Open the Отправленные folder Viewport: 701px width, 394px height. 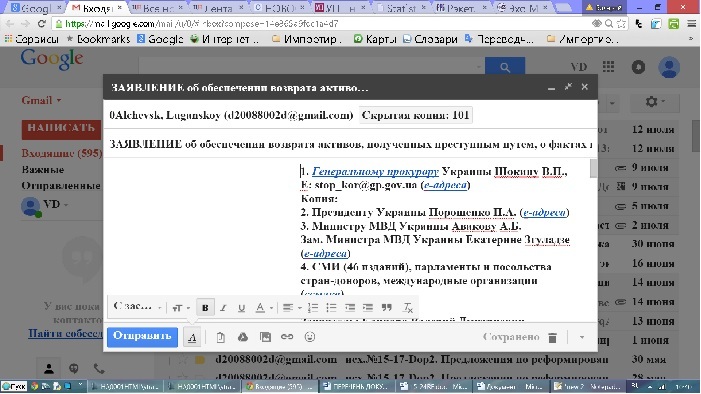[x=61, y=186]
